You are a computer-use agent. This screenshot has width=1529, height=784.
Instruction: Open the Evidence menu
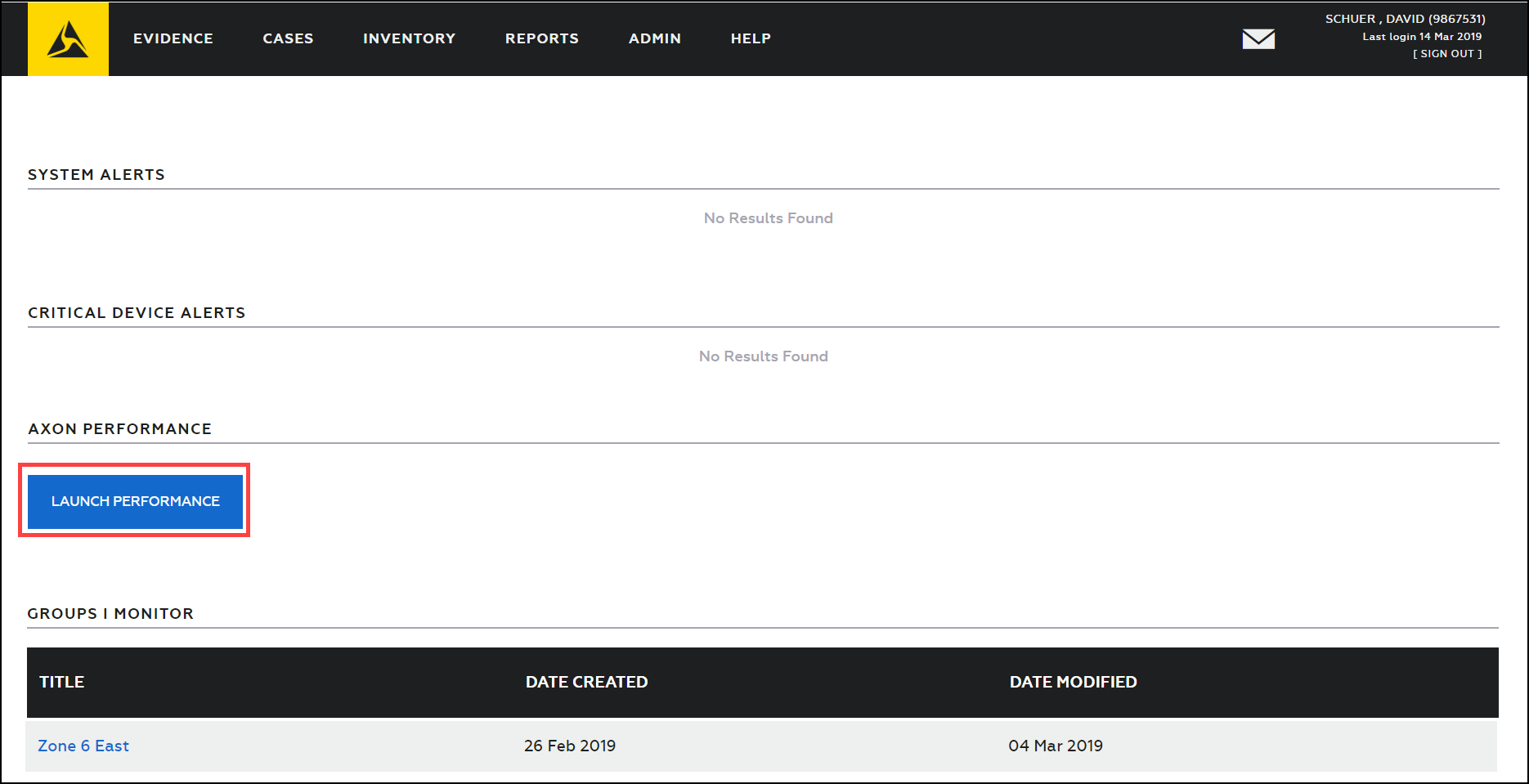click(x=173, y=38)
